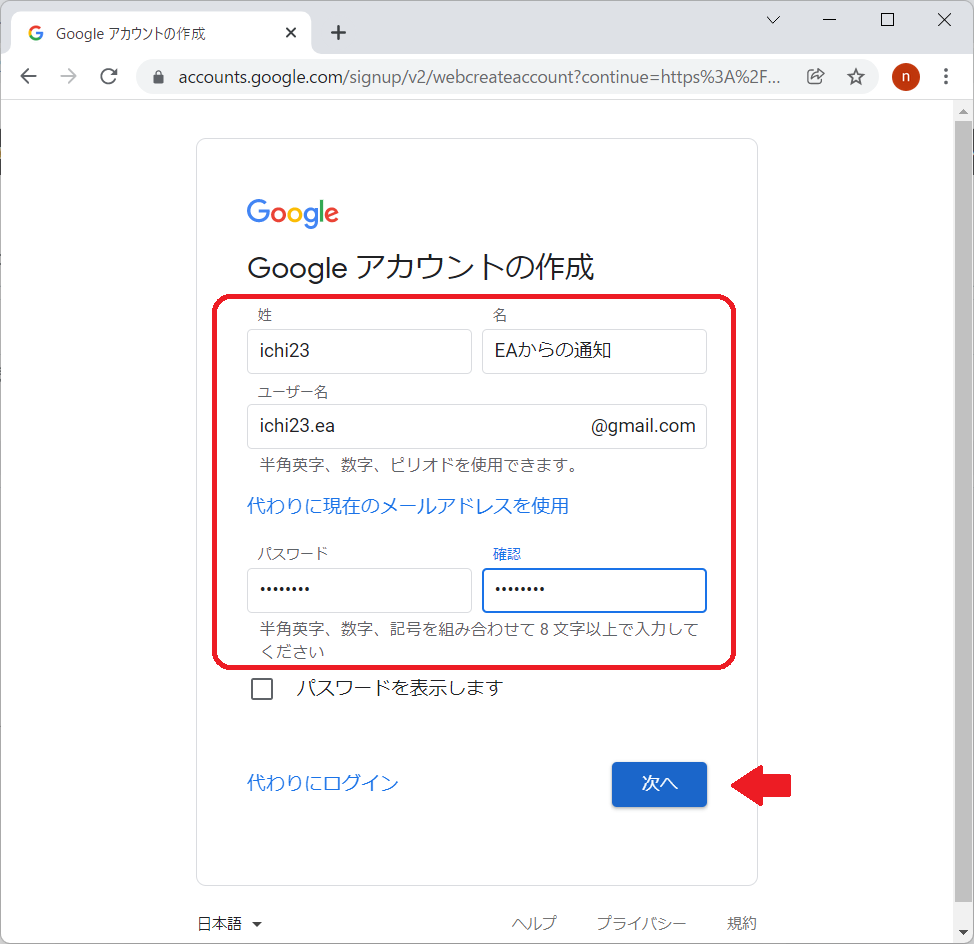
Task: Click the Google logo on the signup form
Action: (292, 212)
